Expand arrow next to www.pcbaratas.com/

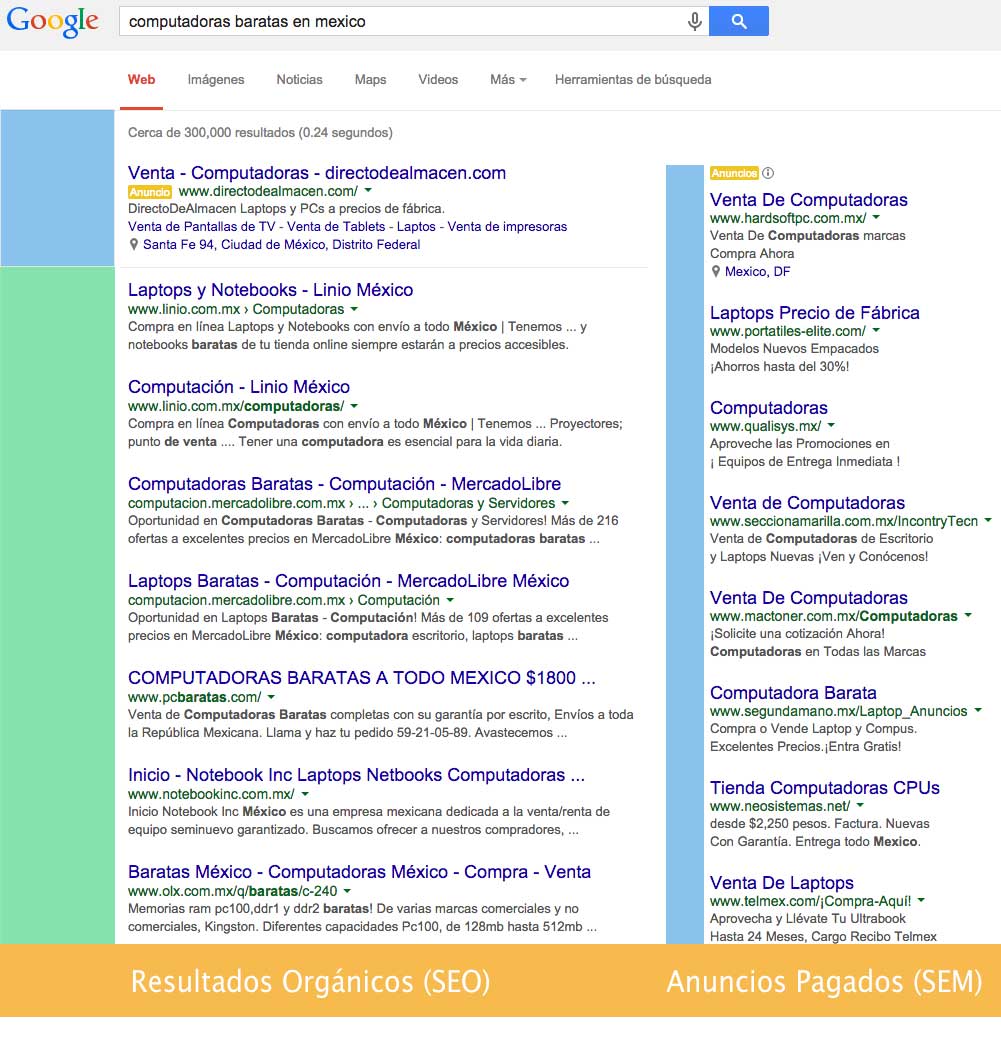(271, 697)
